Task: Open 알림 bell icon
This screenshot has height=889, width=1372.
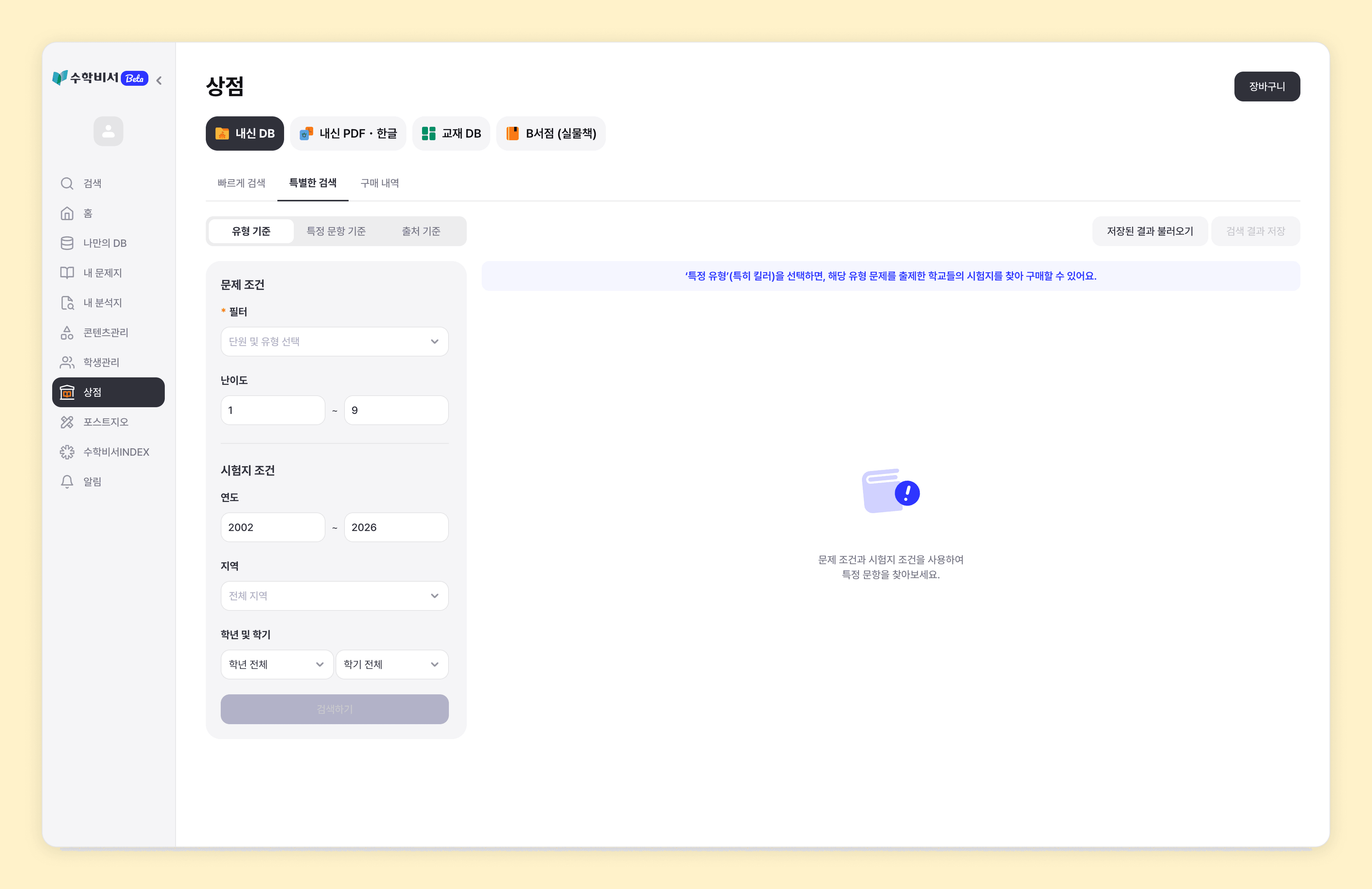Action: click(x=67, y=481)
